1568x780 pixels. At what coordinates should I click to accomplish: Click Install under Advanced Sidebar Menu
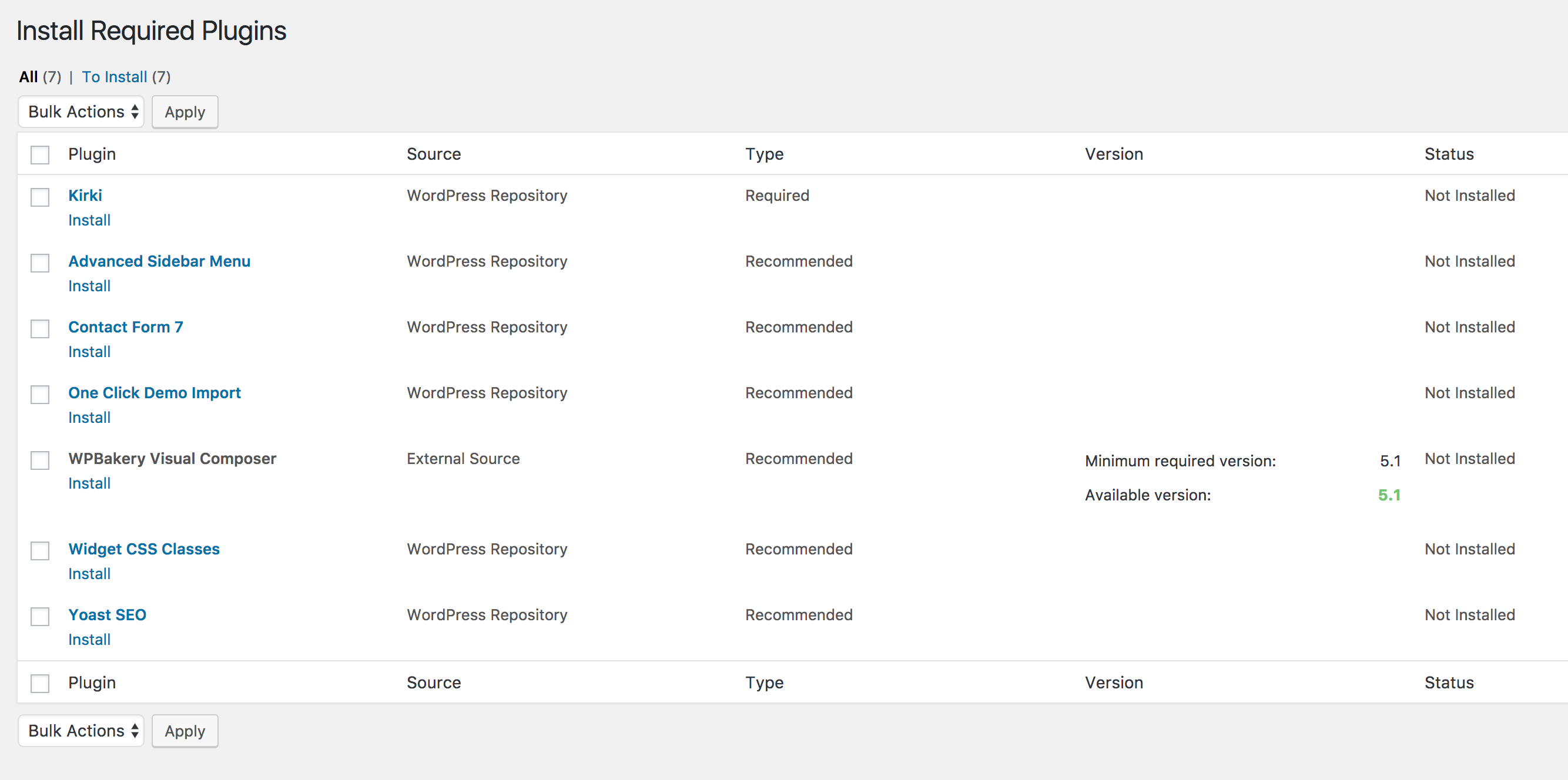click(x=89, y=286)
